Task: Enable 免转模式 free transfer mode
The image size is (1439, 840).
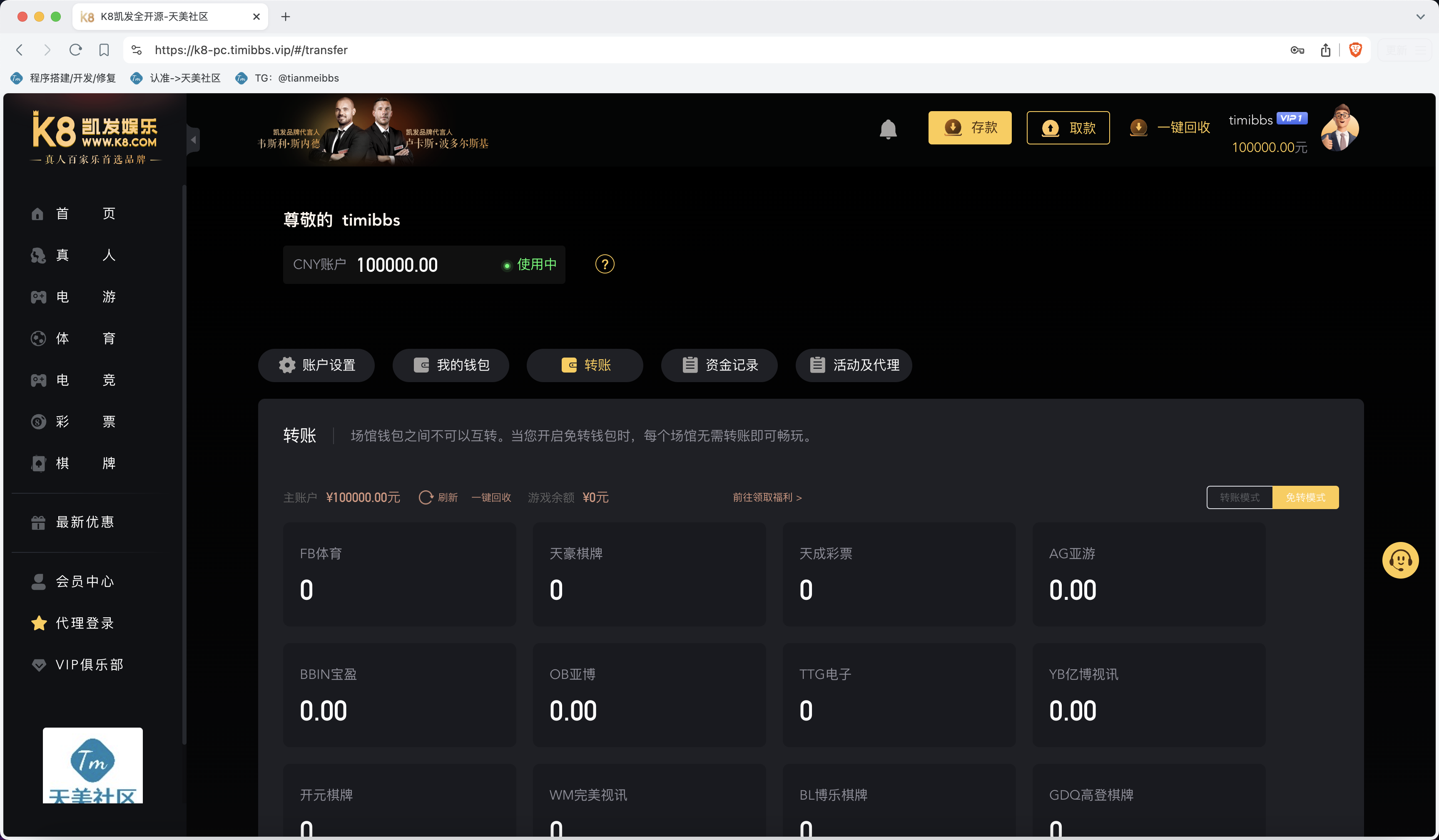Action: pyautogui.click(x=1305, y=497)
